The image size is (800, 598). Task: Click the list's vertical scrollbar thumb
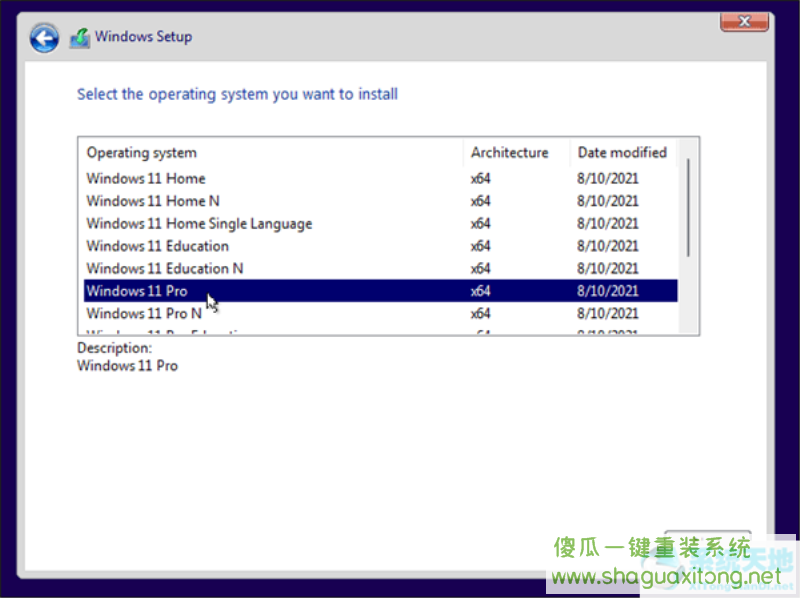pos(688,208)
